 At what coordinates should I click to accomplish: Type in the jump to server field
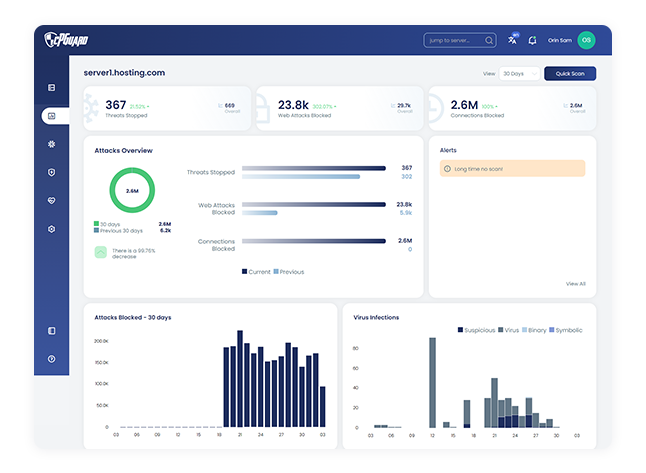tap(453, 41)
